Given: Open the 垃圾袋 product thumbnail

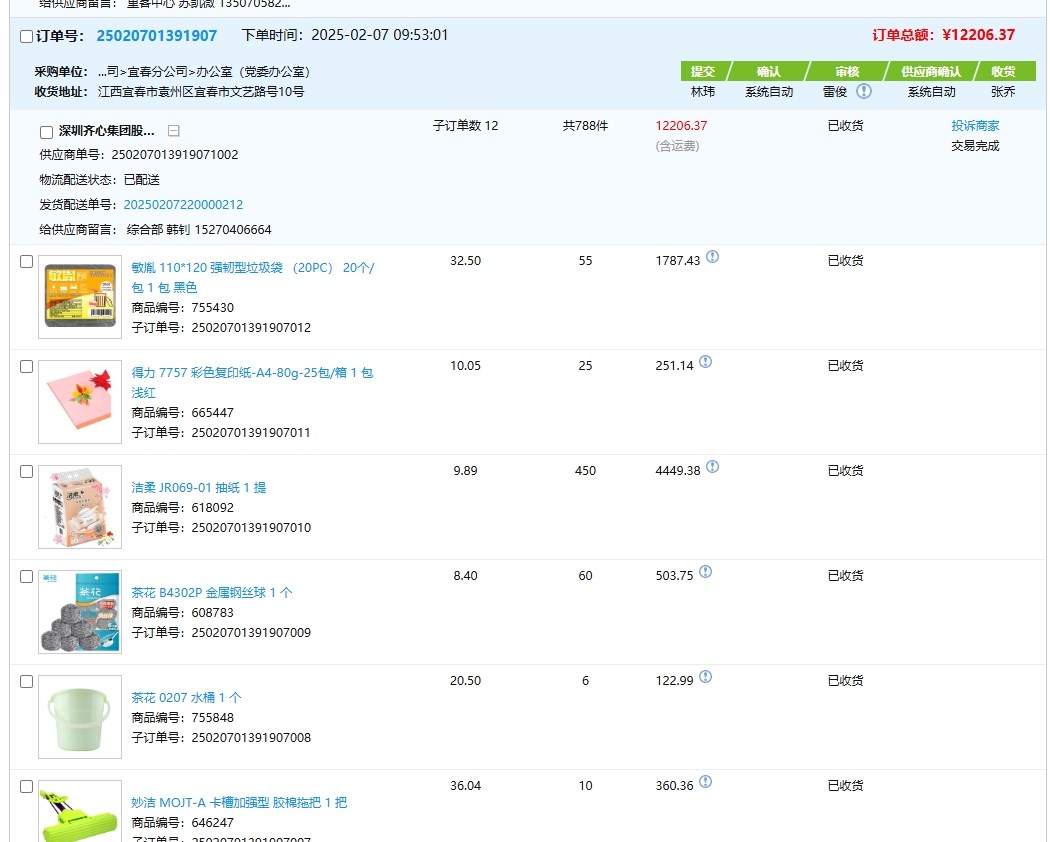Looking at the screenshot, I should point(80,297).
